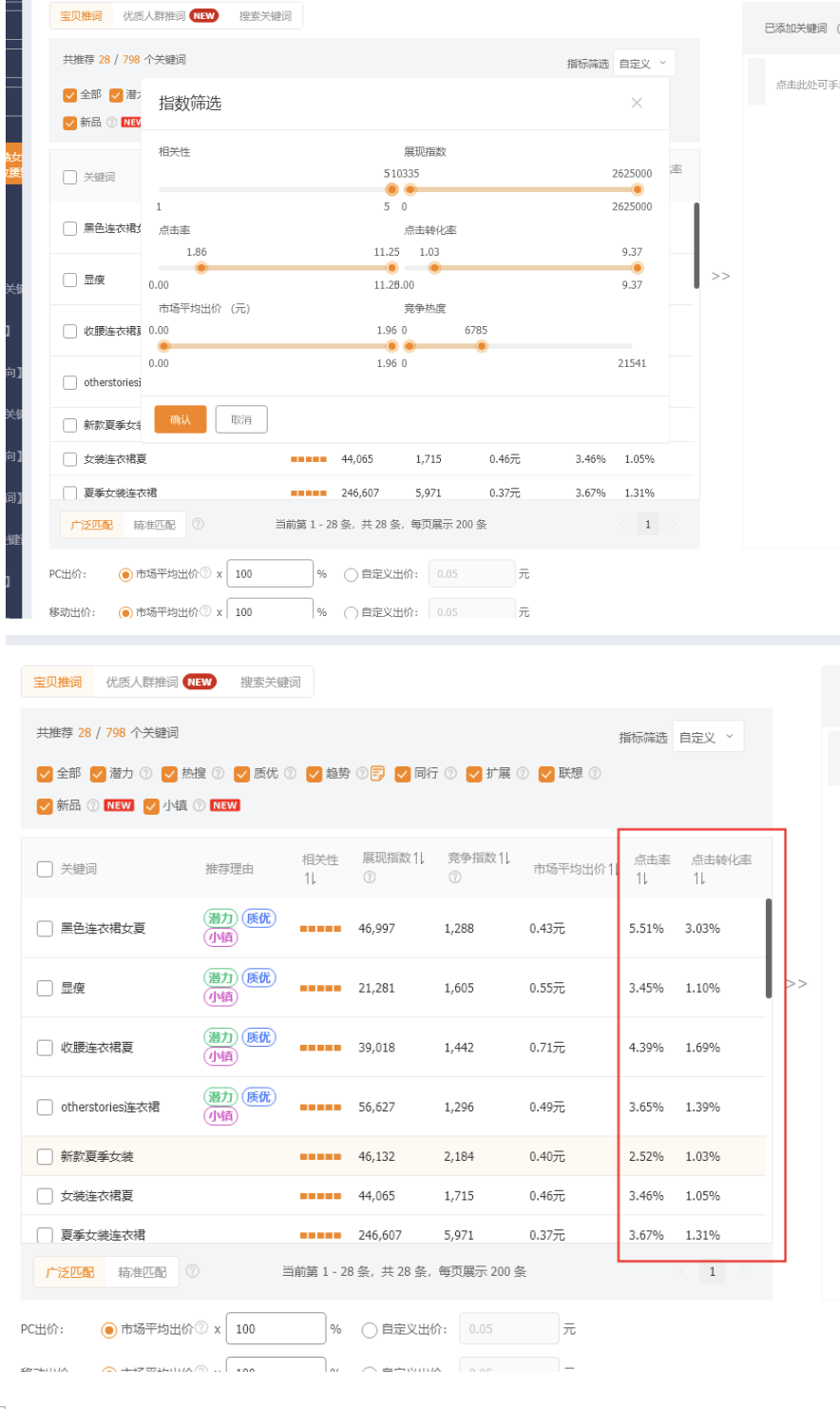Image resolution: width=840 pixels, height=1409 pixels.
Task: Click the sort icon on the 点击率 column
Action: 642,880
